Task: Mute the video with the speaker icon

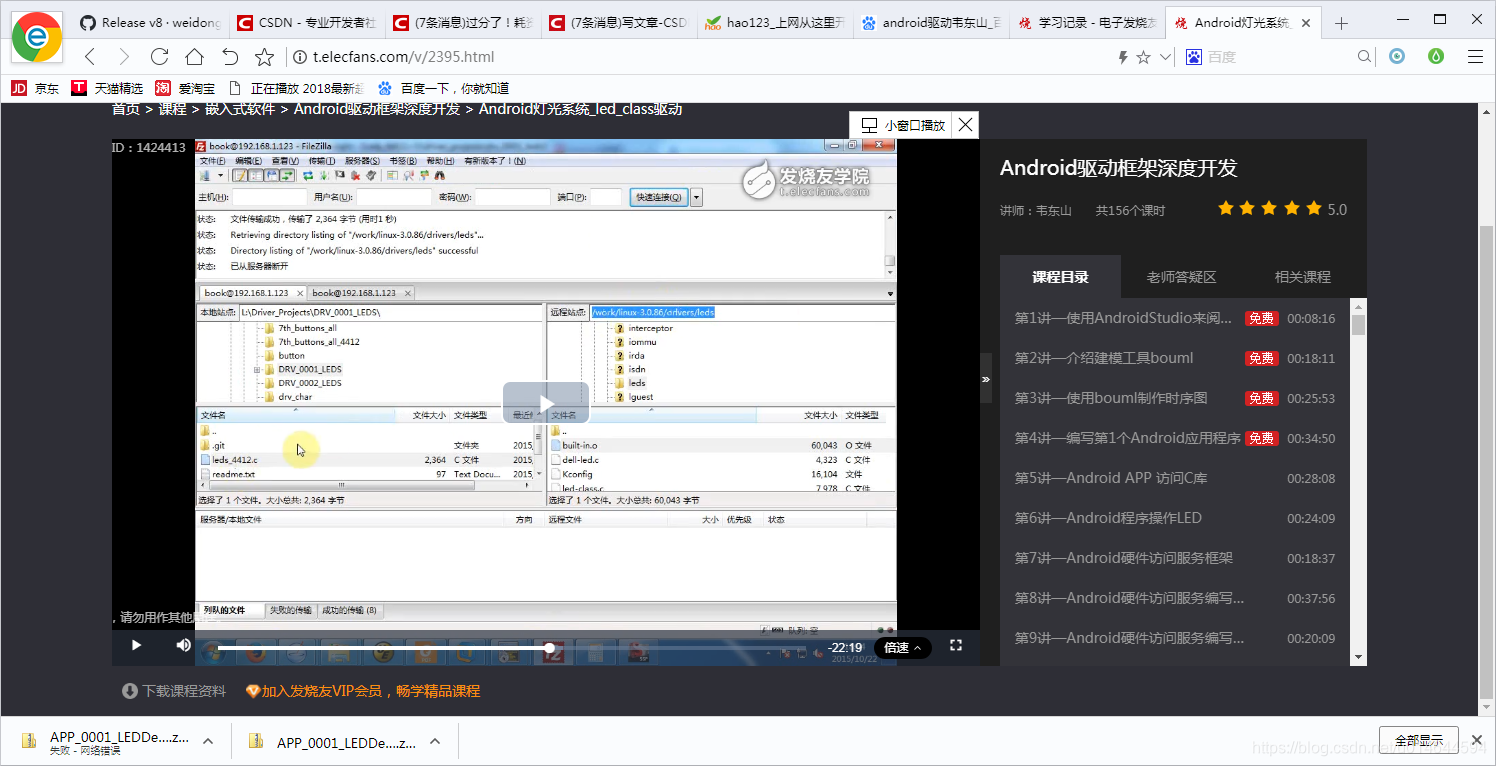Action: point(183,645)
